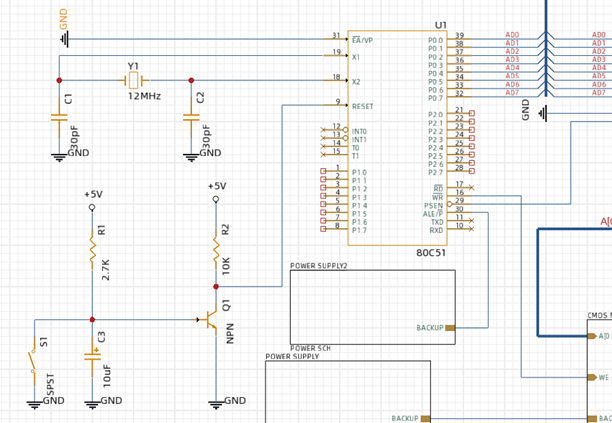612x423 pixels.
Task: Select the POWER SUPPLY2 sheet block
Action: 371,307
